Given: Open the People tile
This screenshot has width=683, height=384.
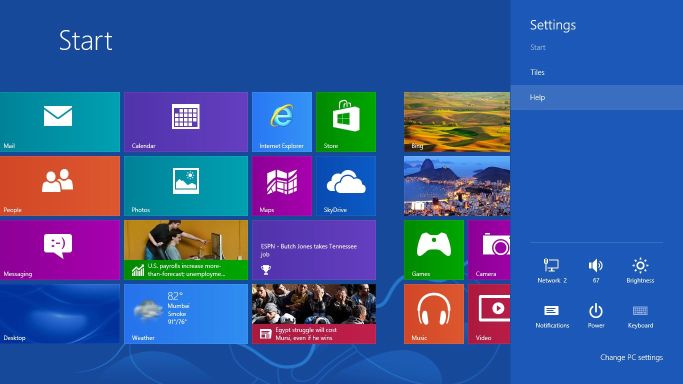Looking at the screenshot, I should (60, 186).
